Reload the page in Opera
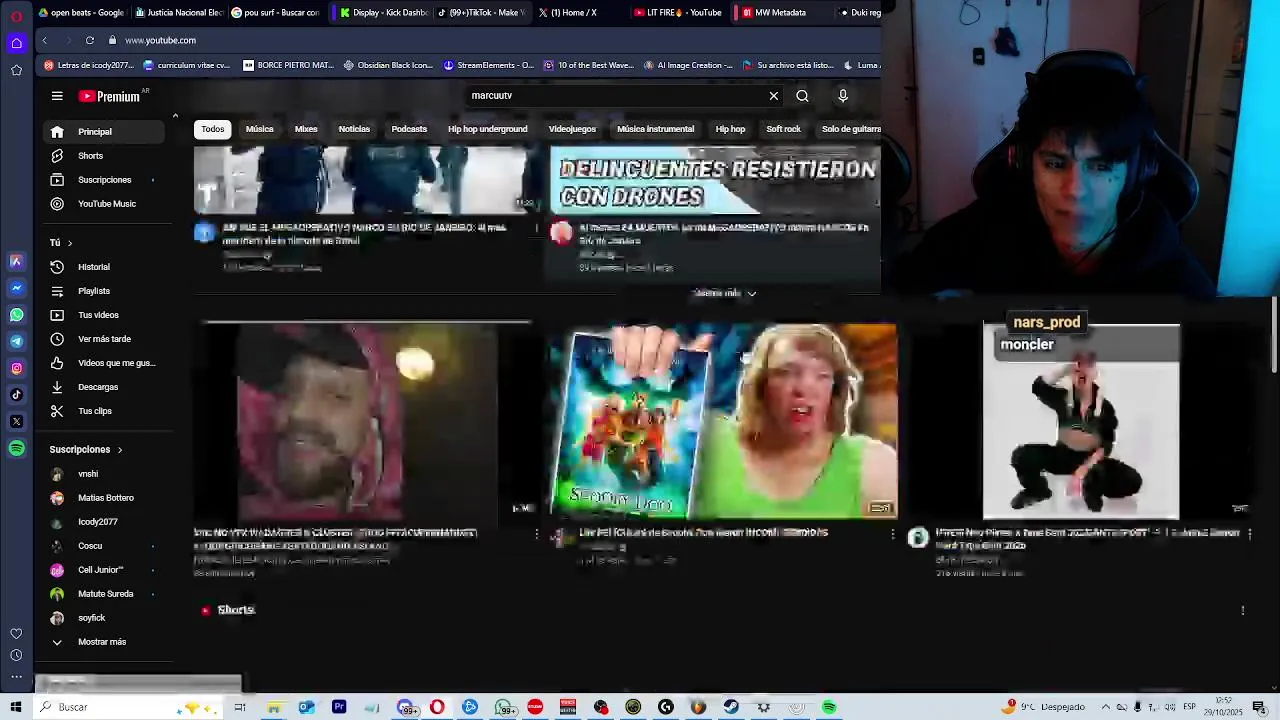The height and width of the screenshot is (720, 1280). pos(90,40)
